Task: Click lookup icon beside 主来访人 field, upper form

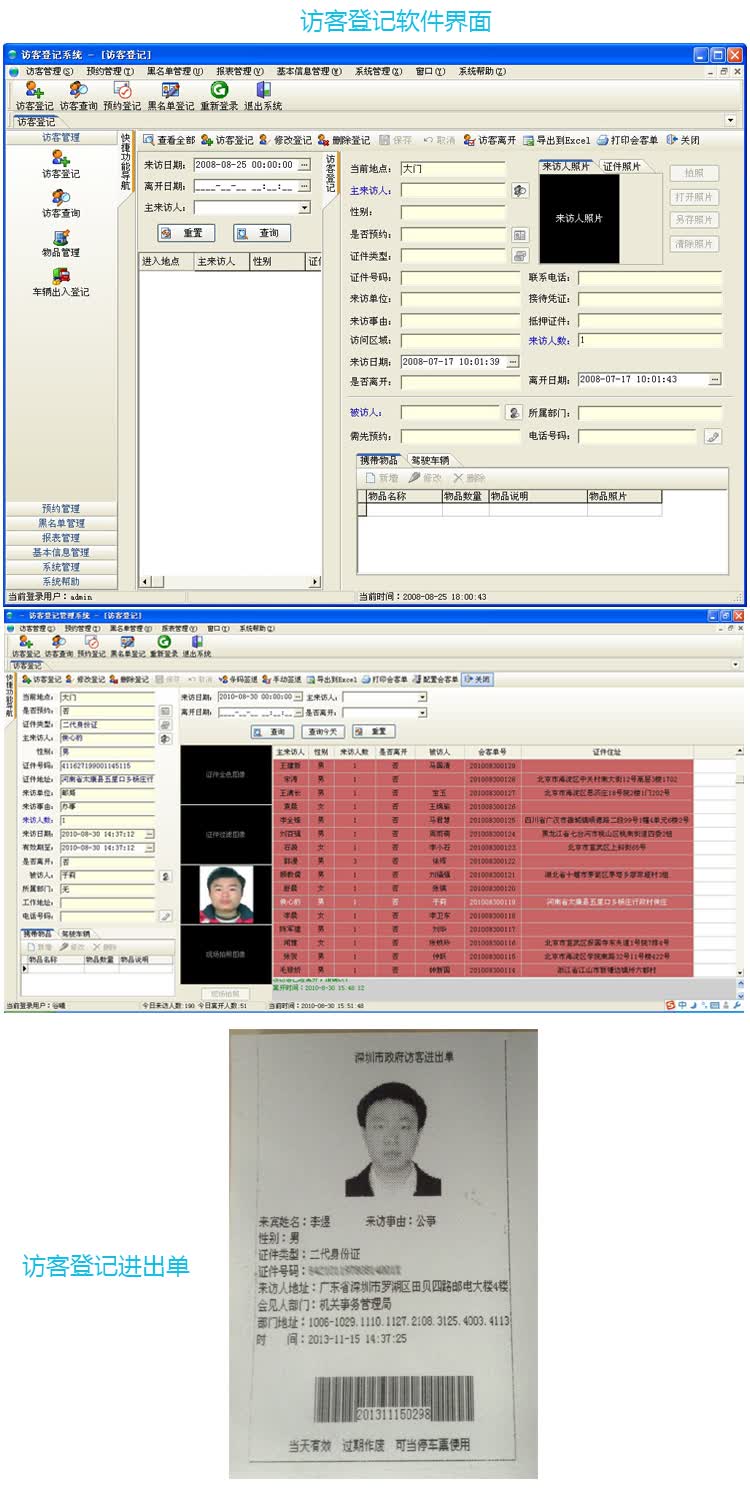Action: pos(520,190)
